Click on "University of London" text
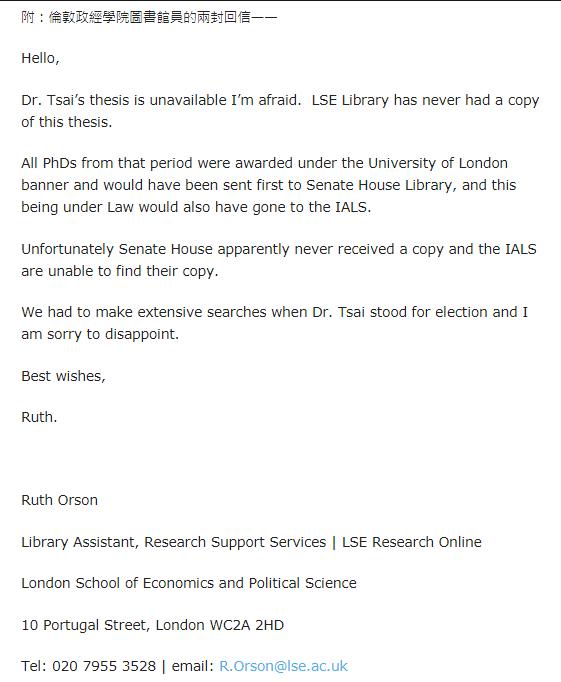The width and height of the screenshot is (561, 682). click(438, 163)
